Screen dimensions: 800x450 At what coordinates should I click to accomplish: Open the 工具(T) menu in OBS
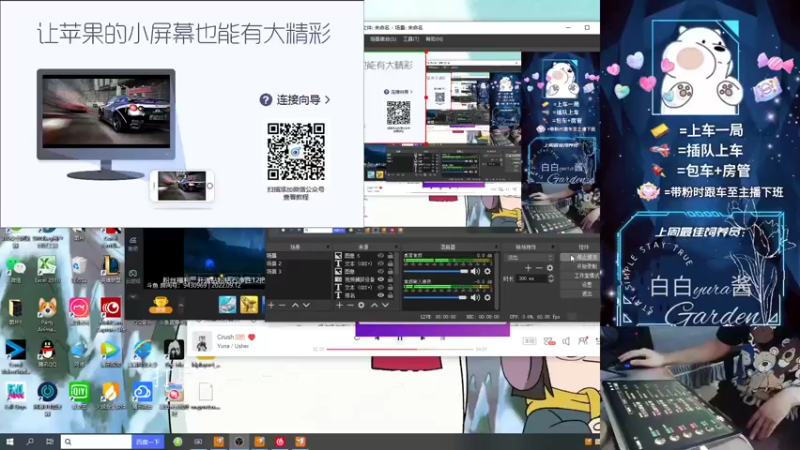pyautogui.click(x=411, y=39)
